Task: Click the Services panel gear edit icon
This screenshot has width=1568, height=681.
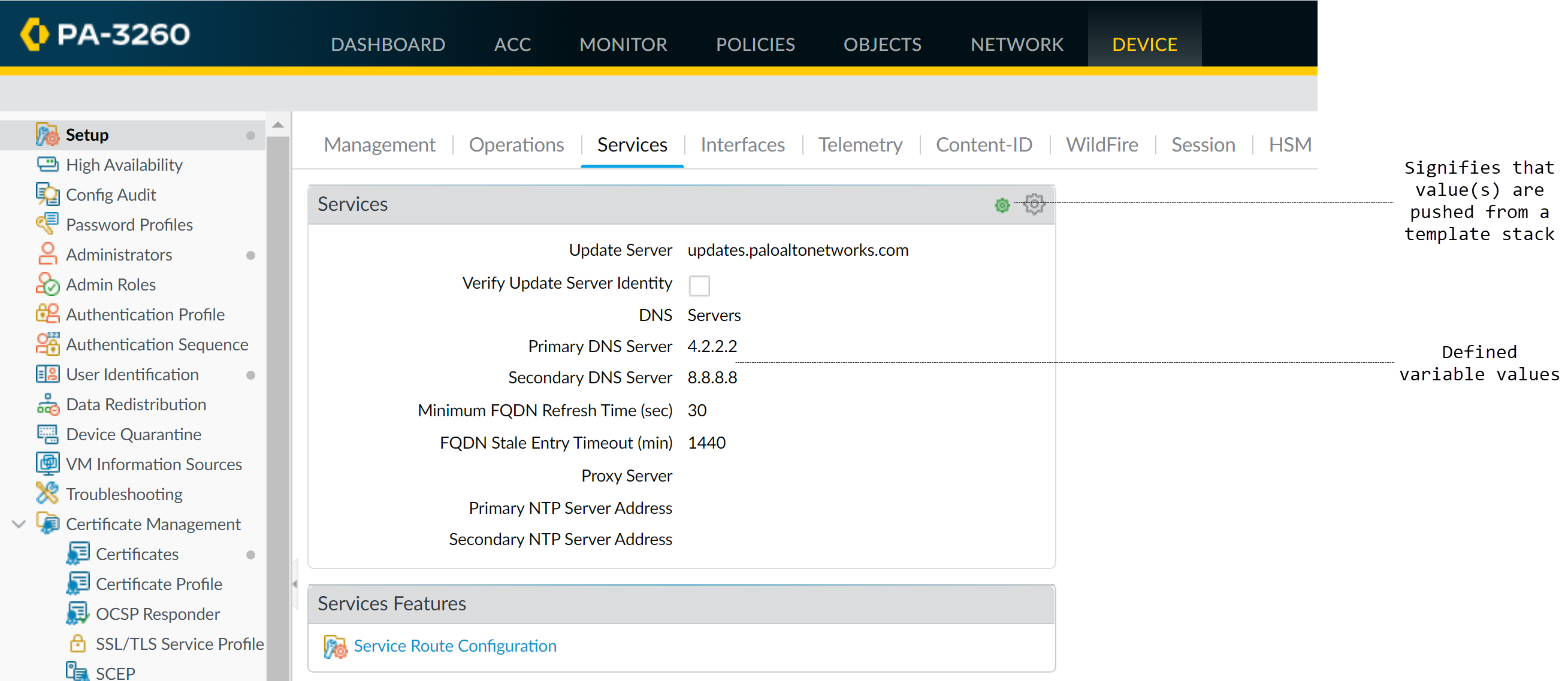Action: coord(1034,204)
